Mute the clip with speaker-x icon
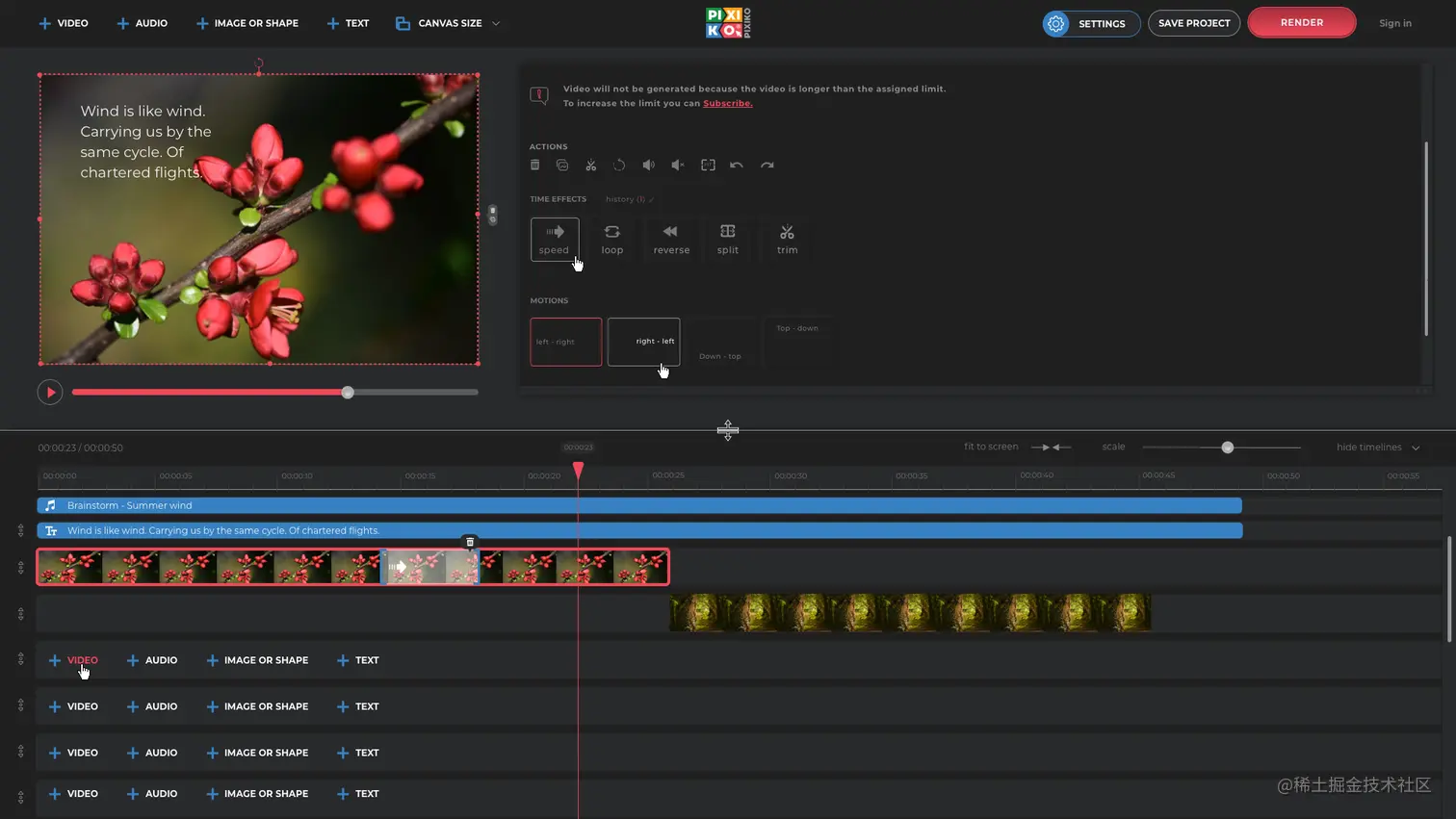Screen dimensions: 1456x819 coord(678,165)
